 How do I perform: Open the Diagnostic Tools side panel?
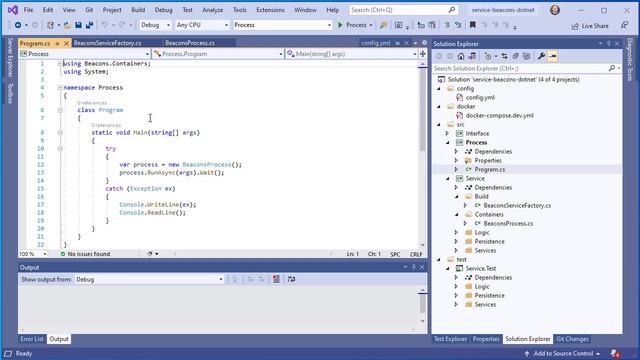coord(630,59)
